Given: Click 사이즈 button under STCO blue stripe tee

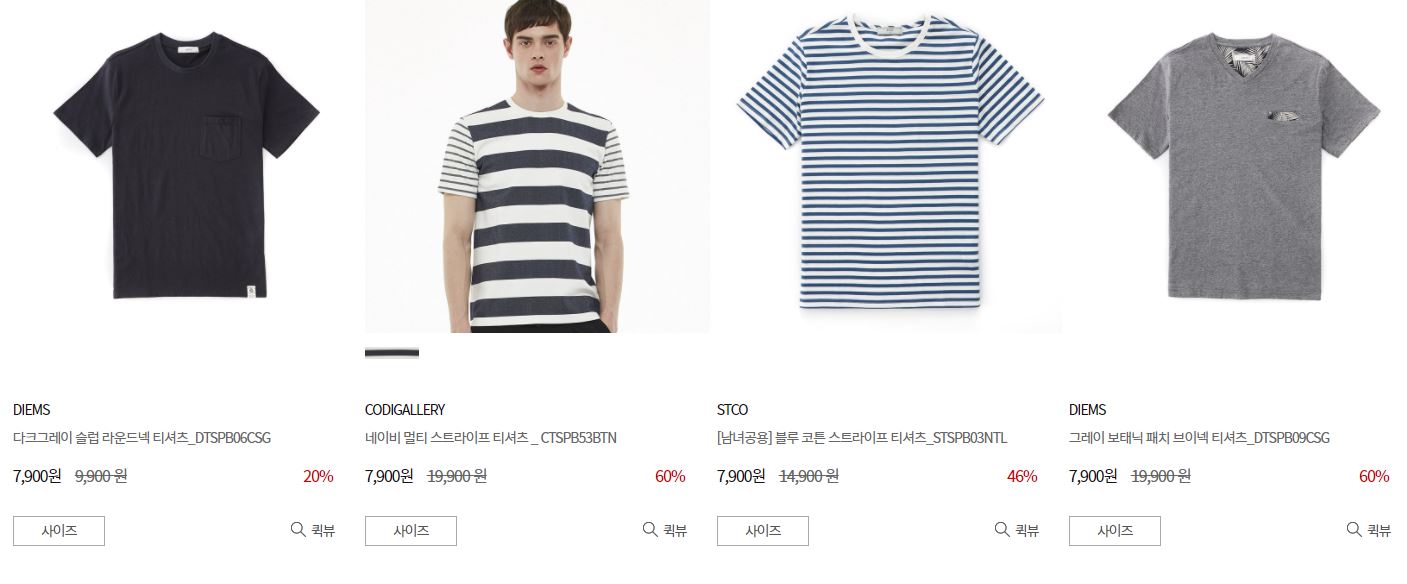Looking at the screenshot, I should tap(763, 531).
